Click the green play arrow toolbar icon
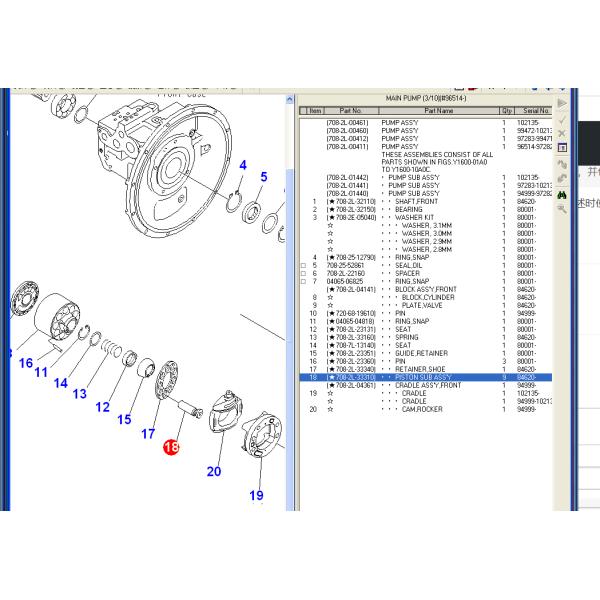 click(562, 103)
